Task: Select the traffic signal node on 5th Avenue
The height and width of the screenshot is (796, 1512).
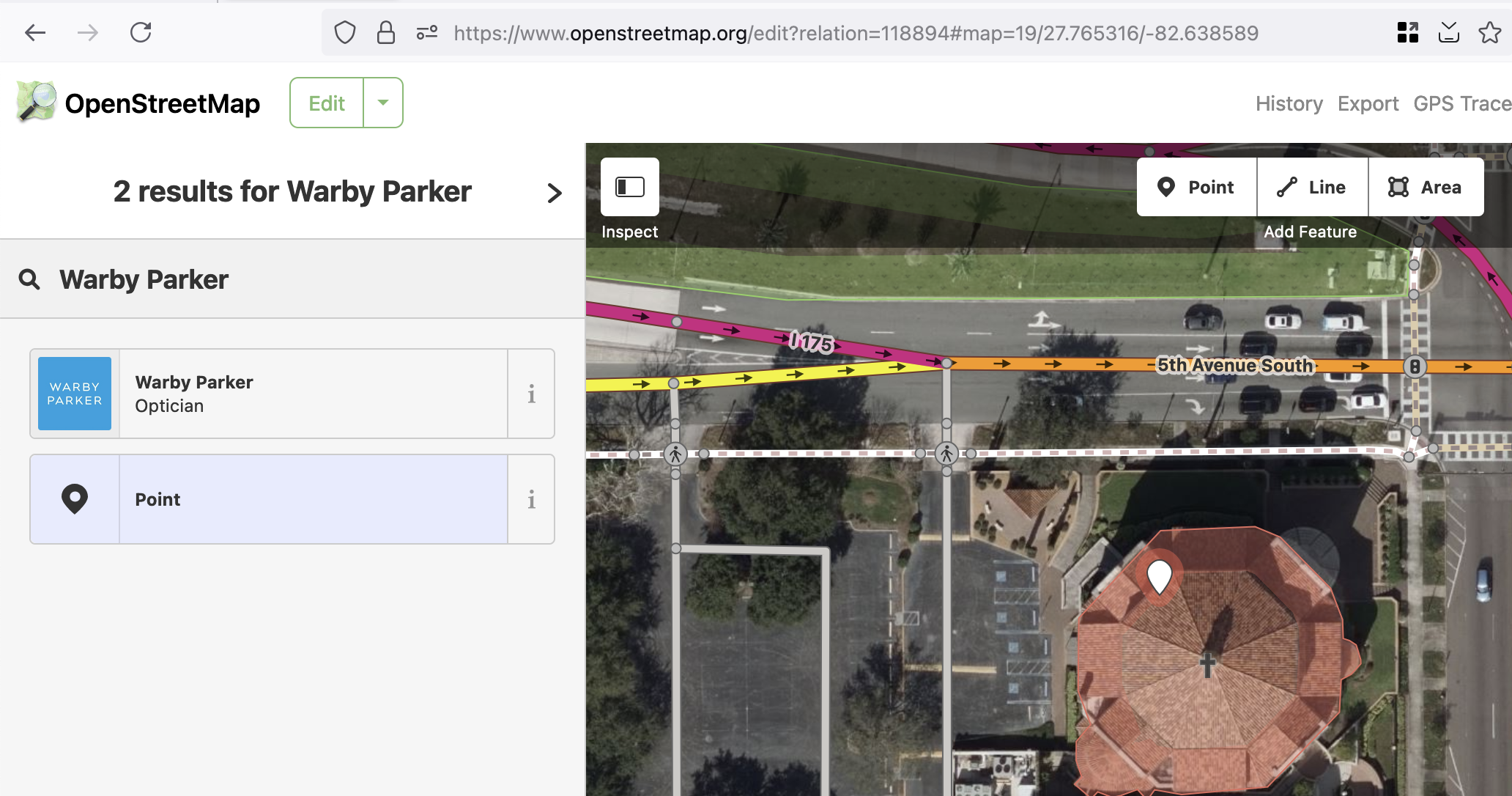Action: (x=1415, y=366)
